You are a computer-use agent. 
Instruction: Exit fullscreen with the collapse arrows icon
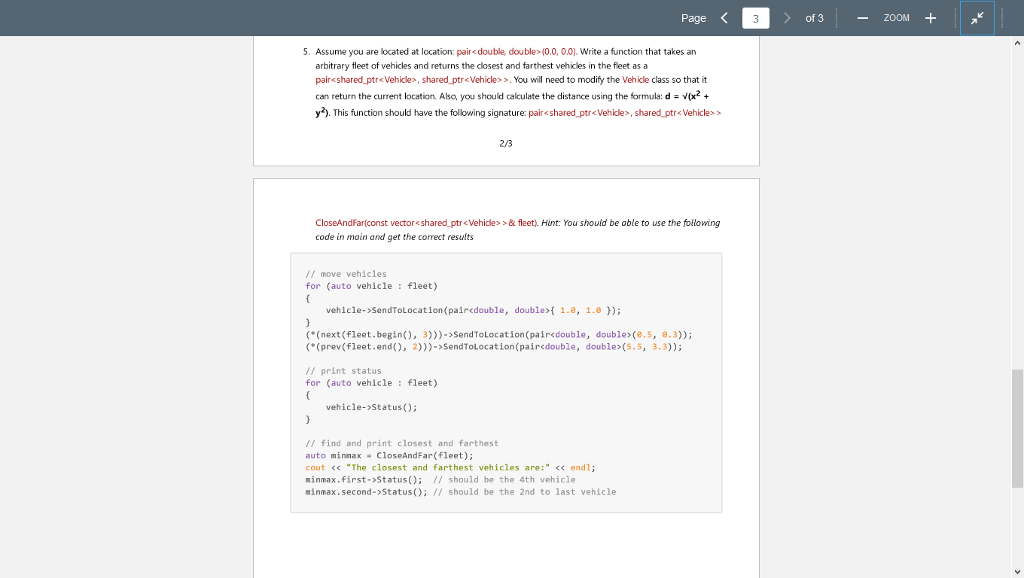pos(977,18)
